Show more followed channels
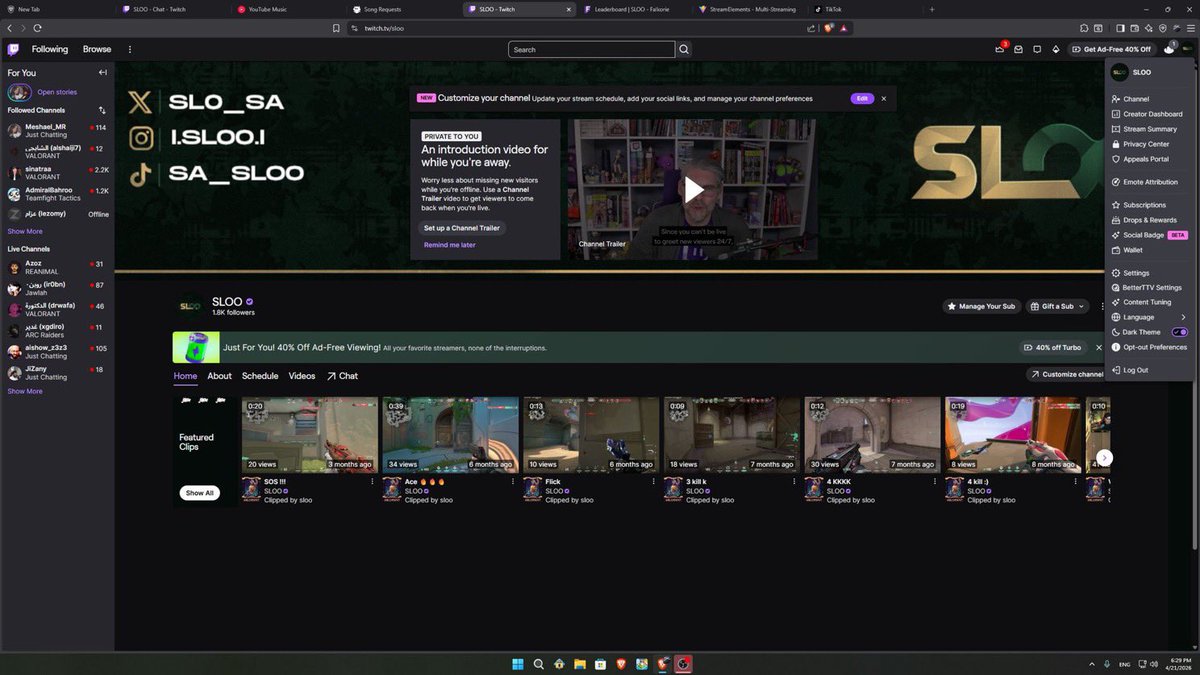This screenshot has width=1200, height=675. click(x=25, y=231)
